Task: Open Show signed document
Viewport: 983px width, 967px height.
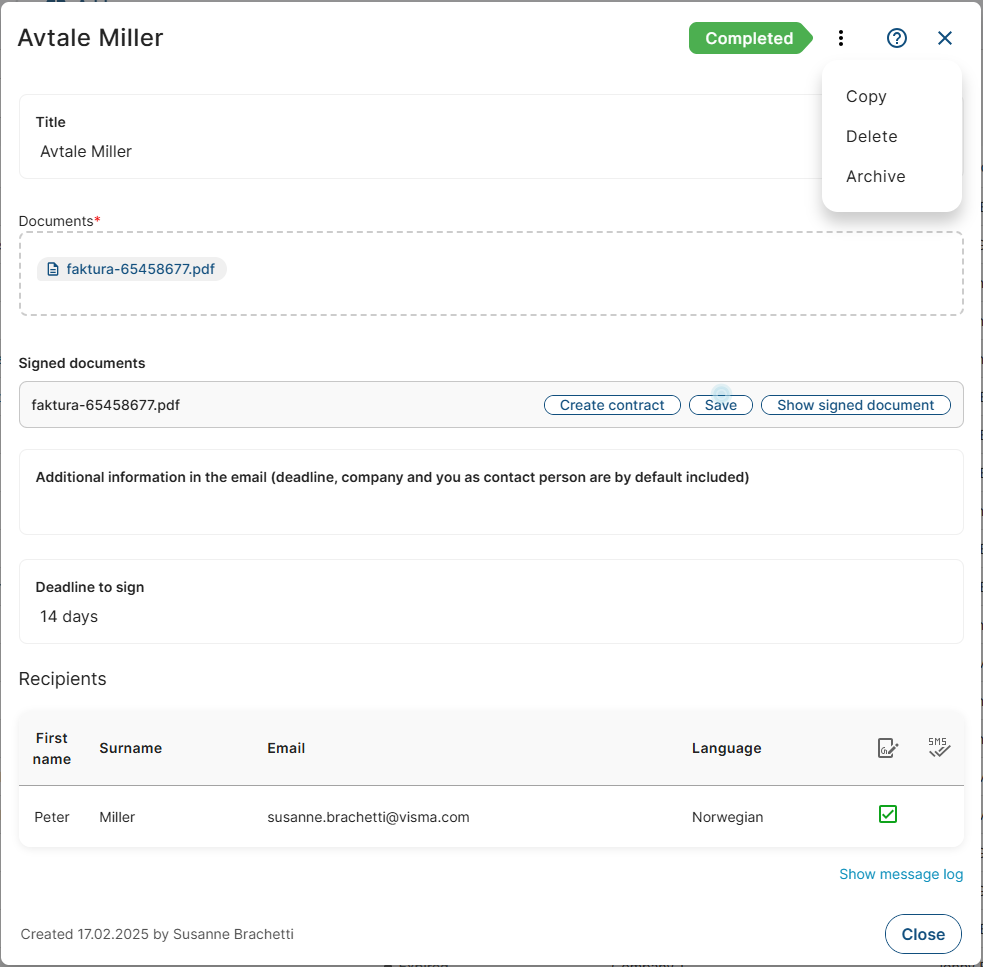Action: point(855,405)
